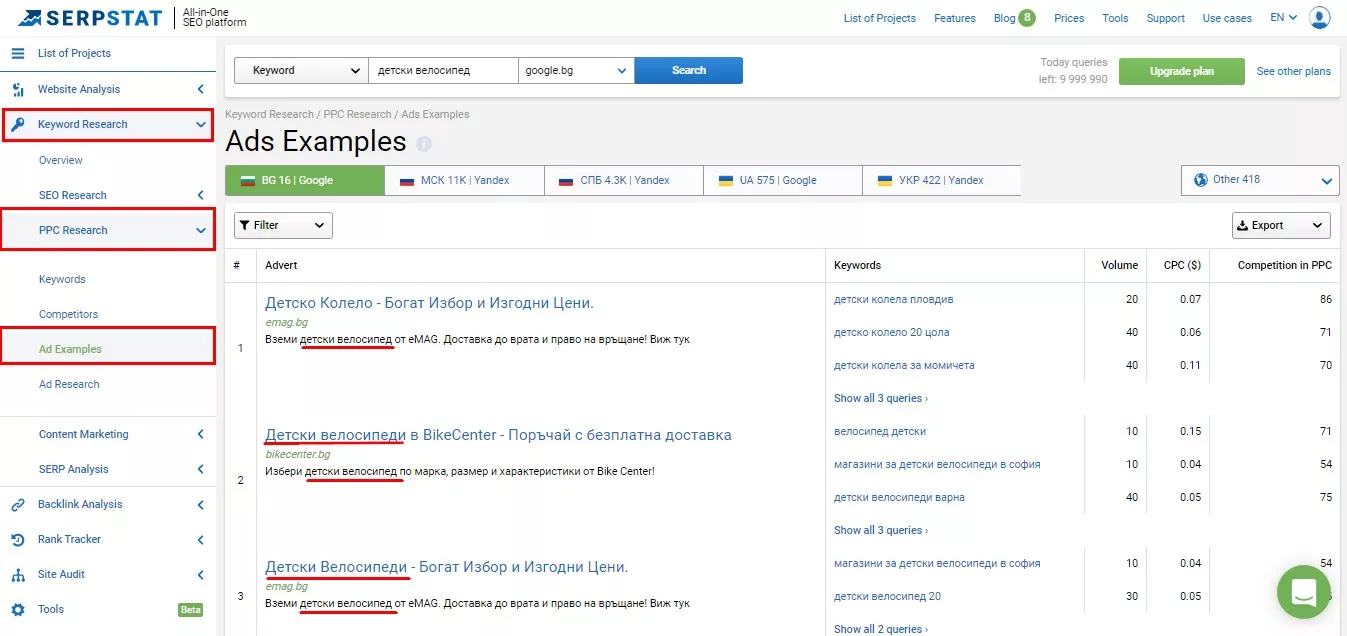This screenshot has width=1347, height=636.
Task: Click the green Upgrade plan button
Action: pyautogui.click(x=1182, y=71)
